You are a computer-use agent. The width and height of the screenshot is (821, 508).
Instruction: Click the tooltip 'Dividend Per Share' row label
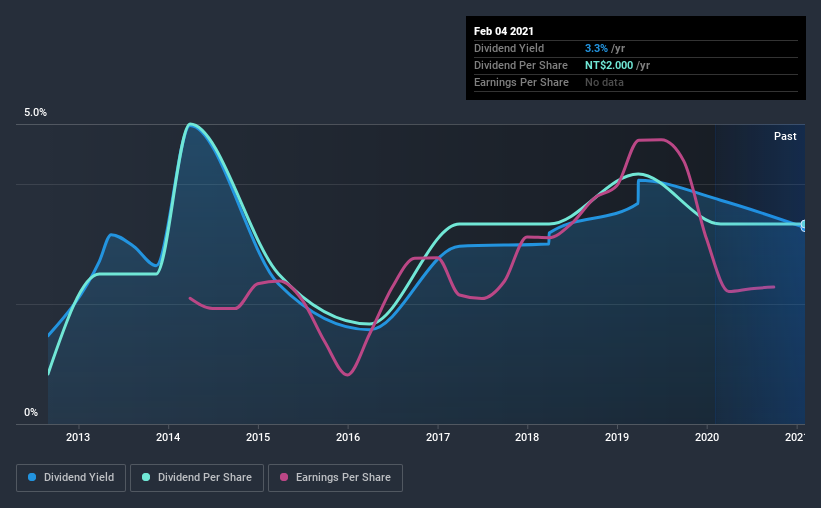pos(521,65)
